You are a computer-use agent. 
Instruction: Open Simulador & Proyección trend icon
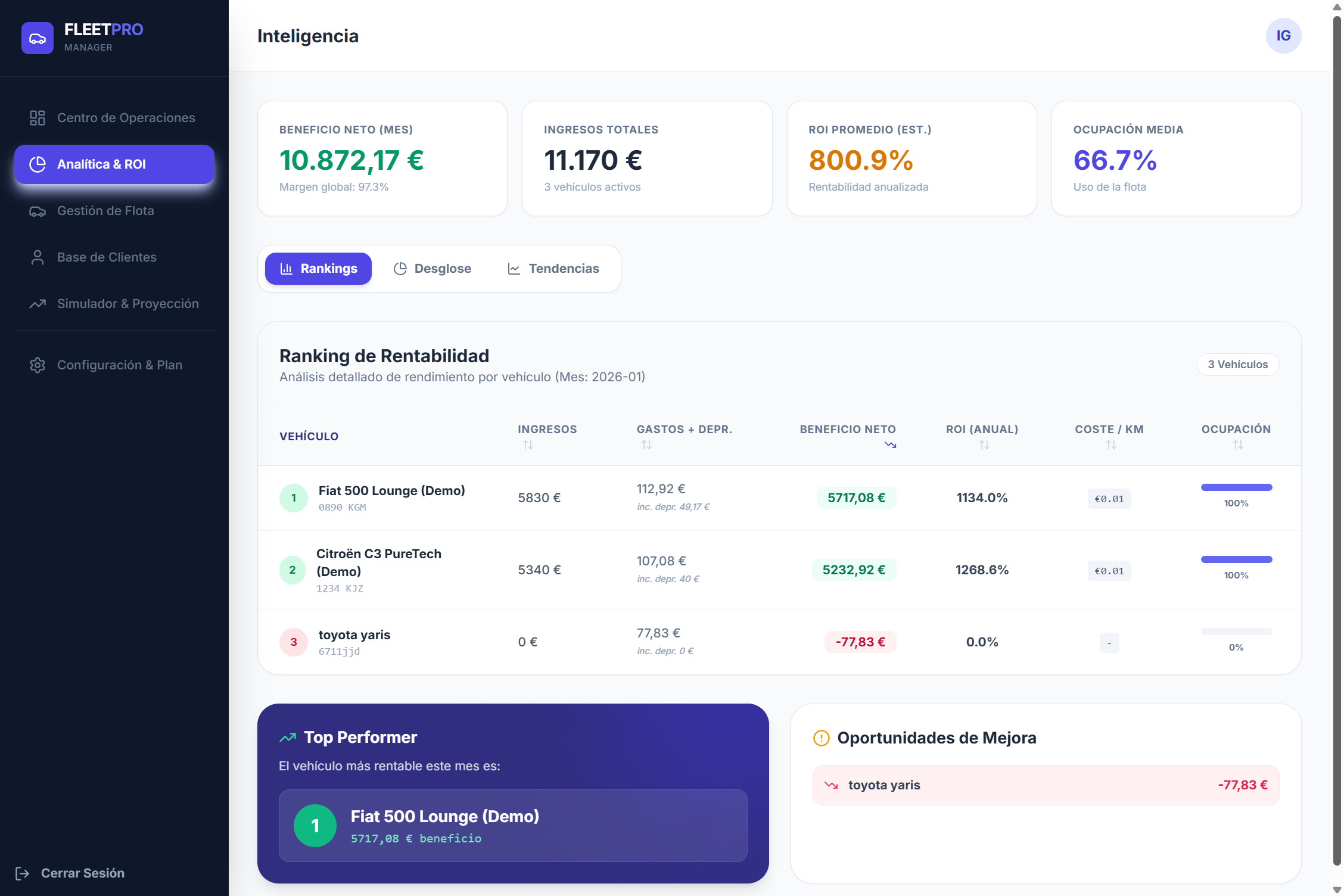pyautogui.click(x=37, y=304)
